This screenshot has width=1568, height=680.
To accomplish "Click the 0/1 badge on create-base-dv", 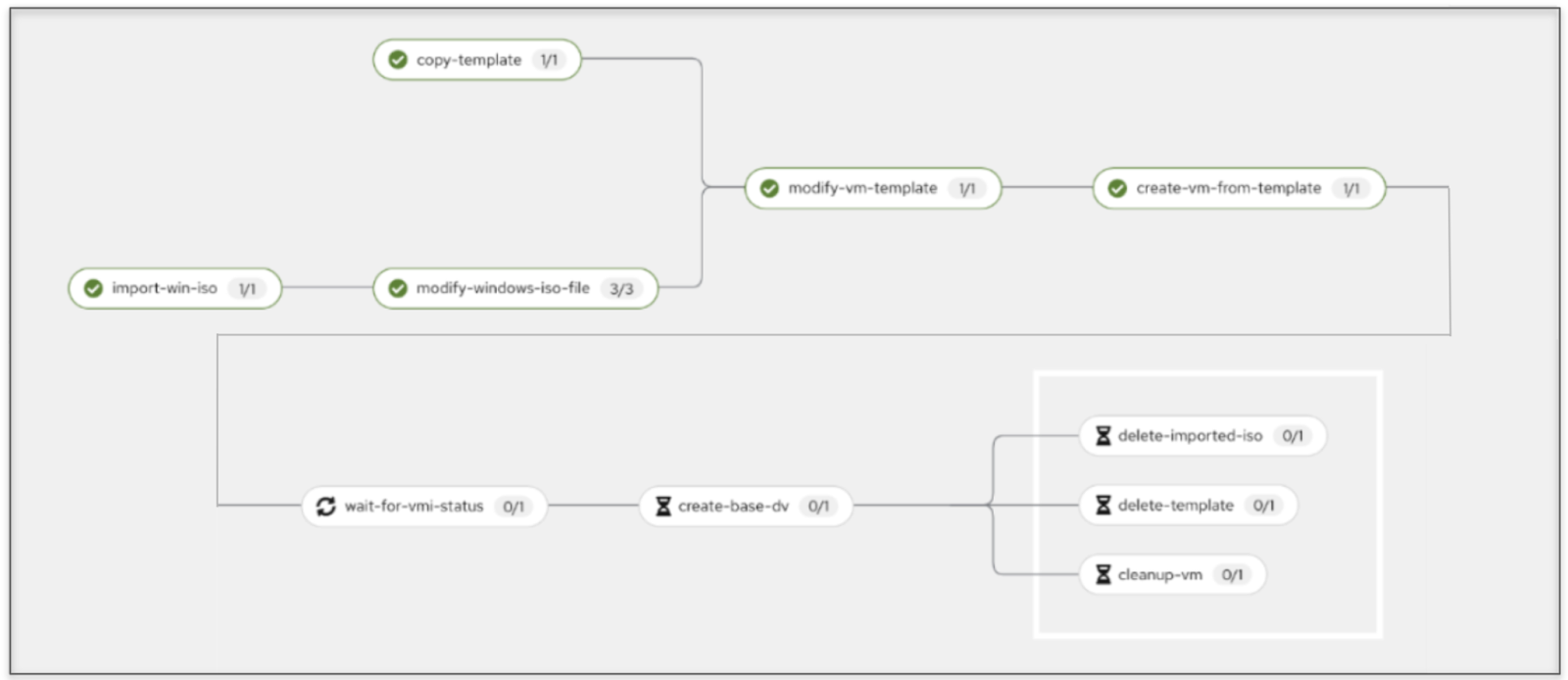I will [x=818, y=507].
